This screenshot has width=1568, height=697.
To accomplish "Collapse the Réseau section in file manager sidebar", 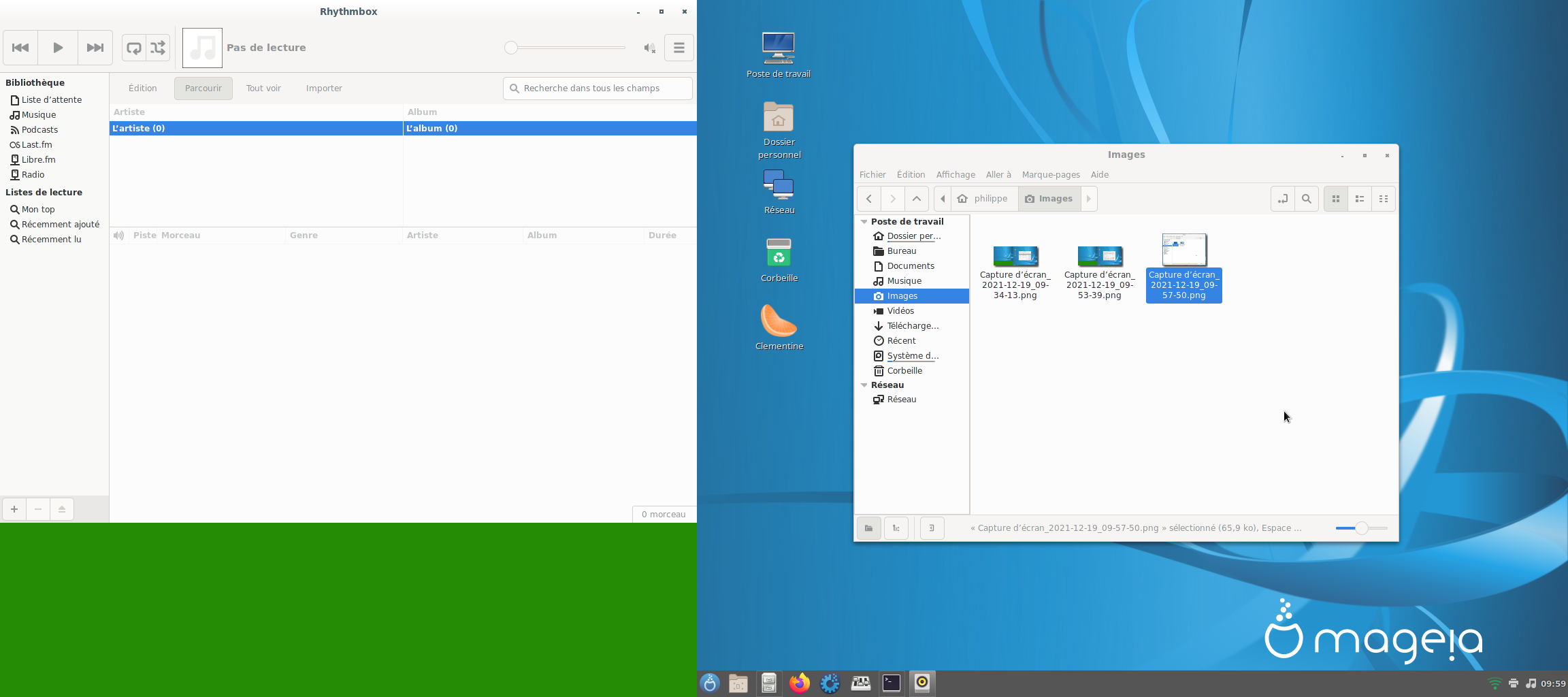I will click(864, 385).
